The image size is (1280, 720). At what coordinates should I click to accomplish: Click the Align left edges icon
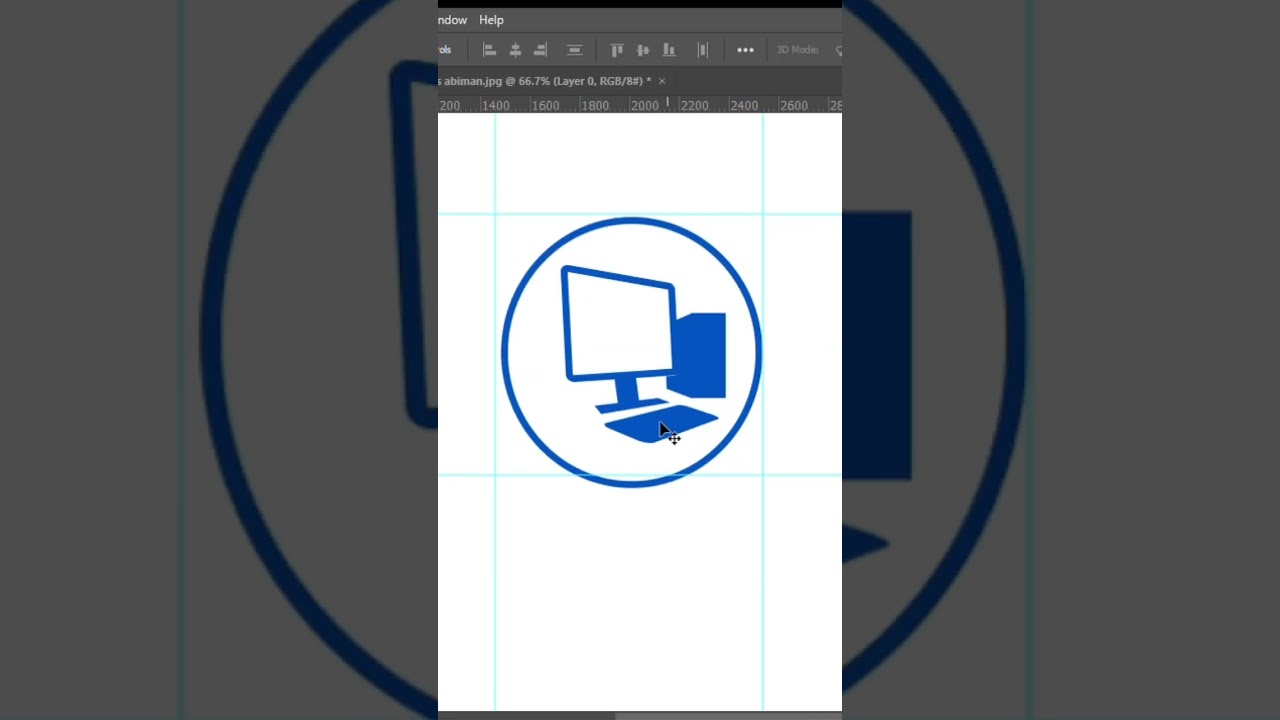point(490,50)
